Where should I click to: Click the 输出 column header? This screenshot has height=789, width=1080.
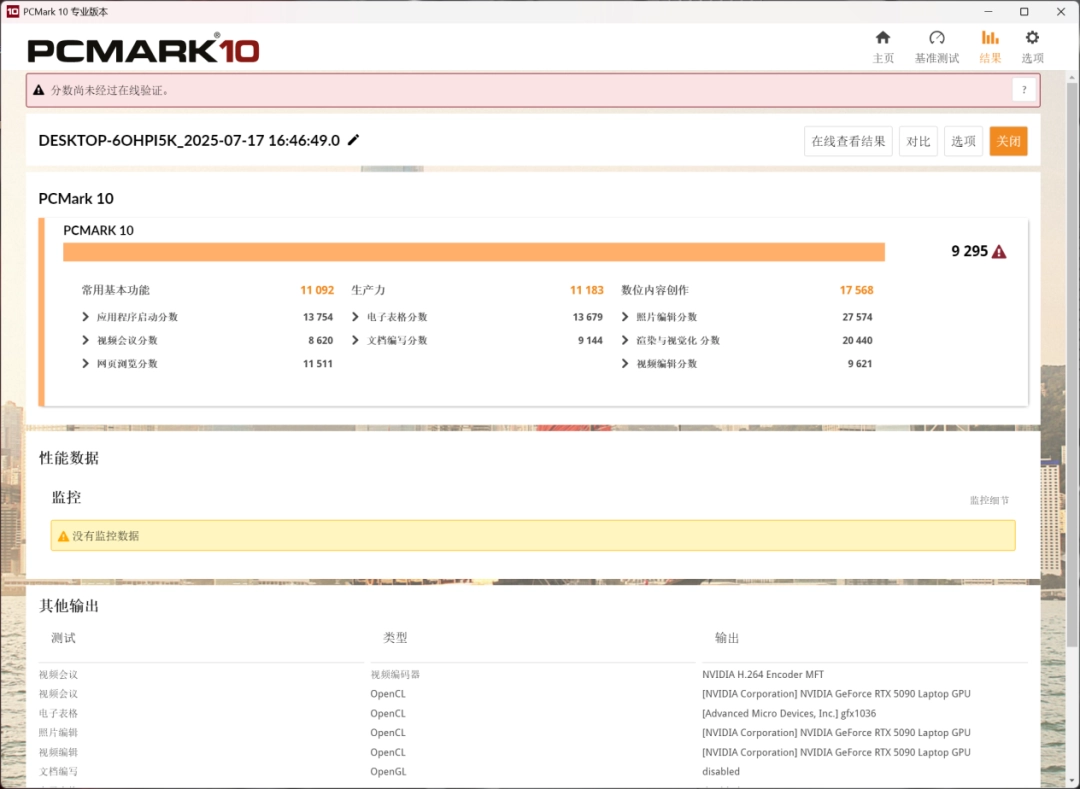(x=727, y=638)
